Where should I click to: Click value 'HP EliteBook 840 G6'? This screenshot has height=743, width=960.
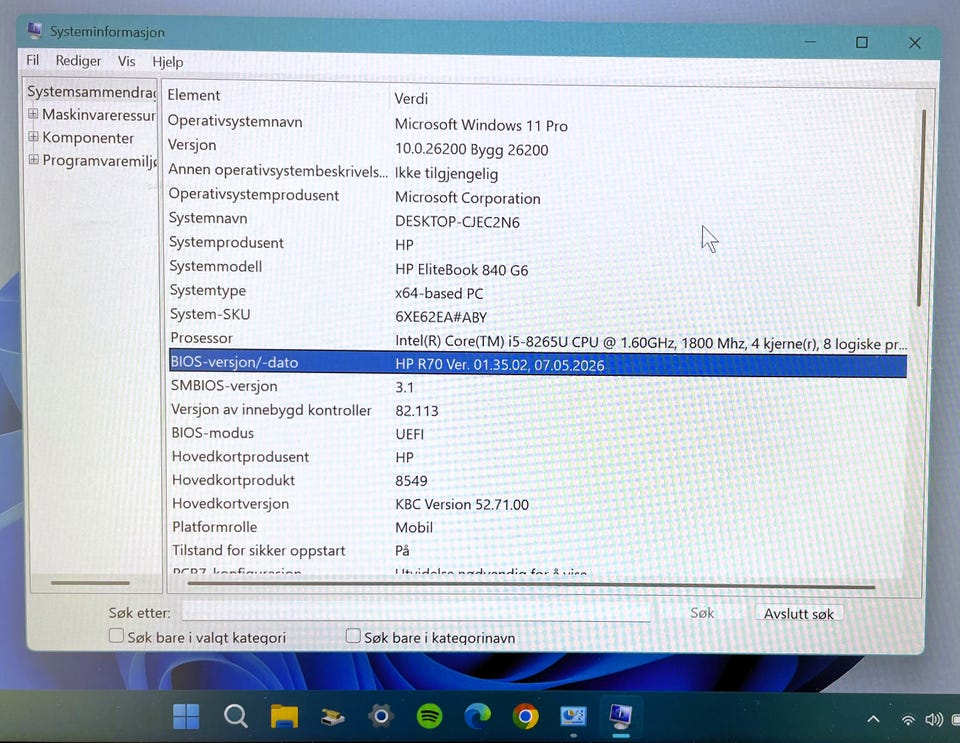[461, 270]
